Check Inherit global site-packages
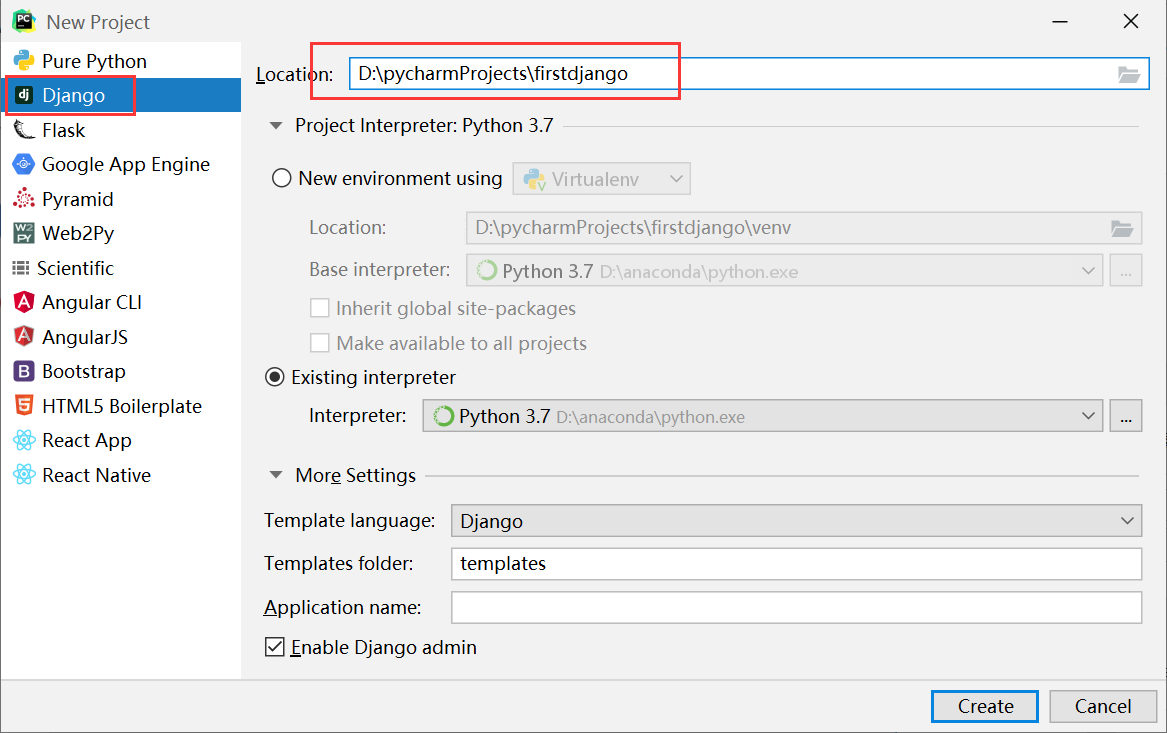 (x=319, y=308)
